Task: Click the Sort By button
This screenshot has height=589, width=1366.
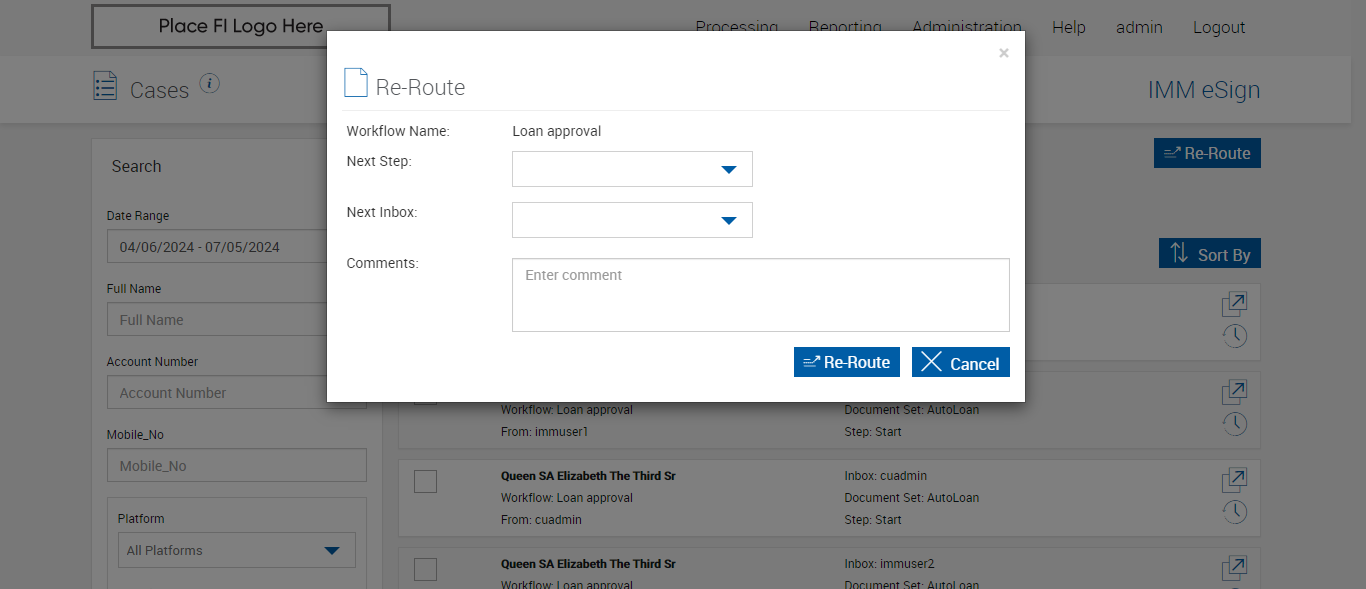Action: coord(1209,254)
